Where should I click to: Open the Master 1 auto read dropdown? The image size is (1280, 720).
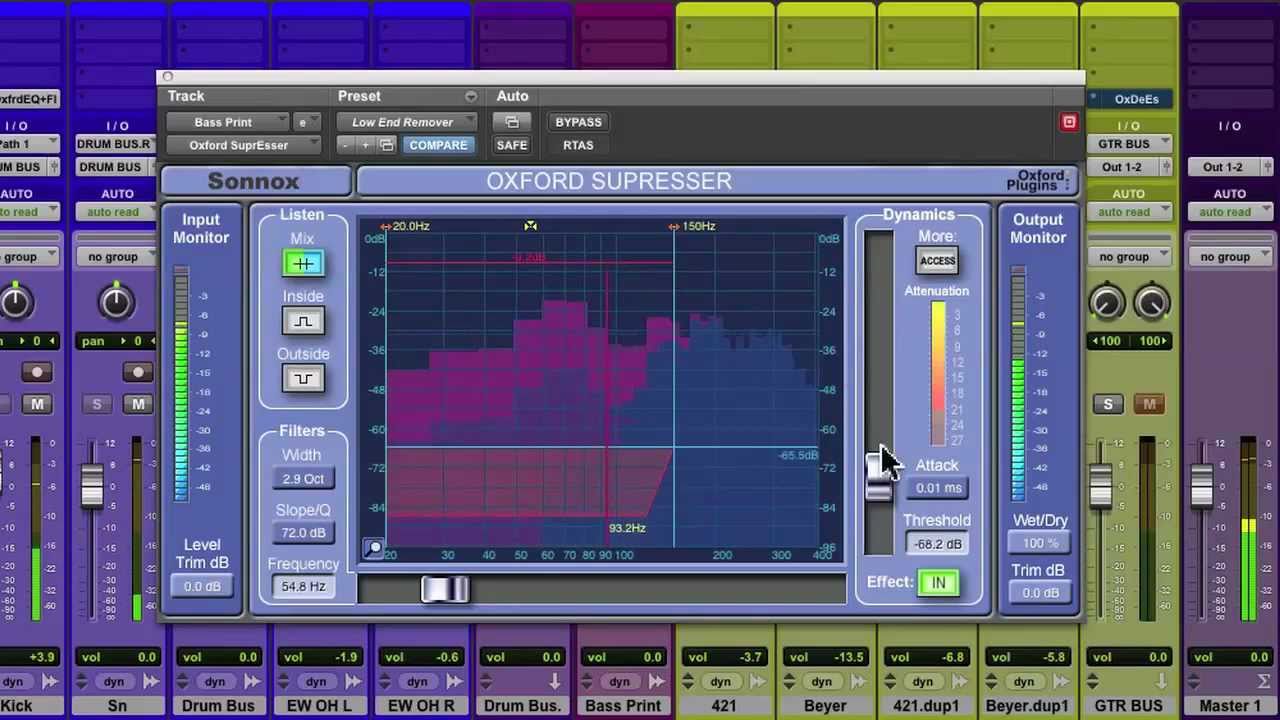pos(1230,212)
